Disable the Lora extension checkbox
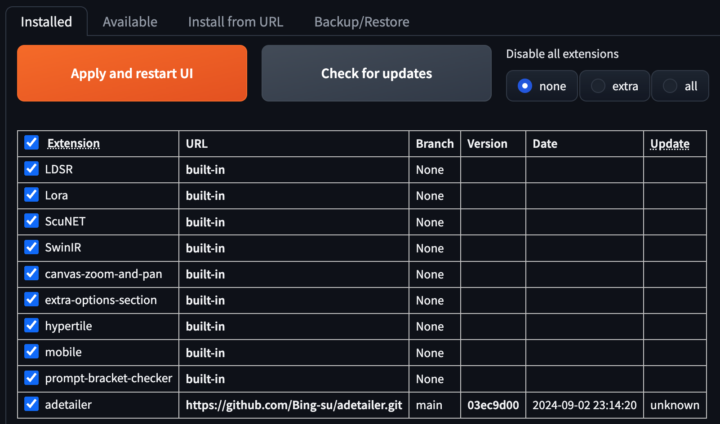This screenshot has height=424, width=720. [31, 195]
